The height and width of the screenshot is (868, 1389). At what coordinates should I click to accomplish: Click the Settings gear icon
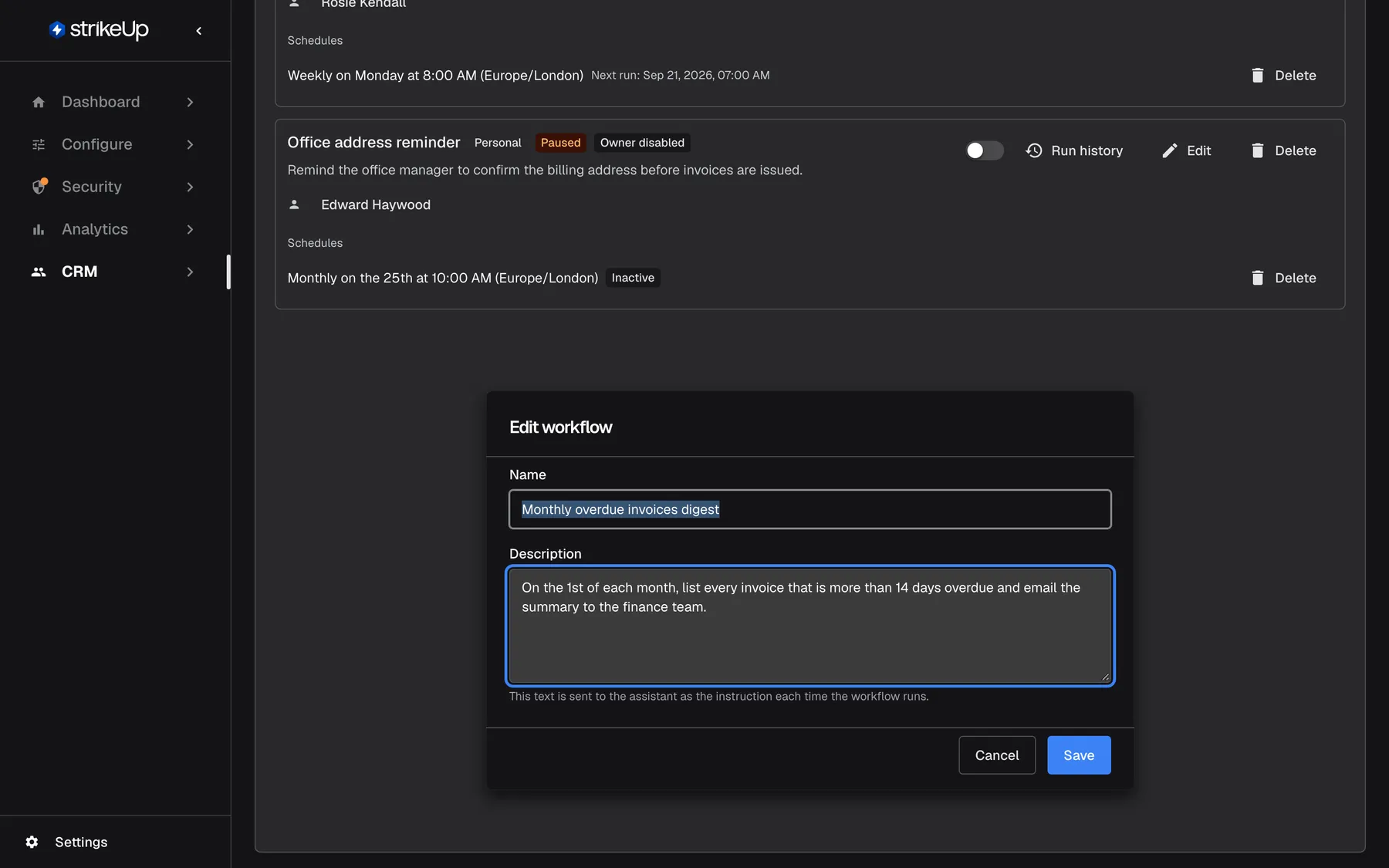click(x=32, y=842)
